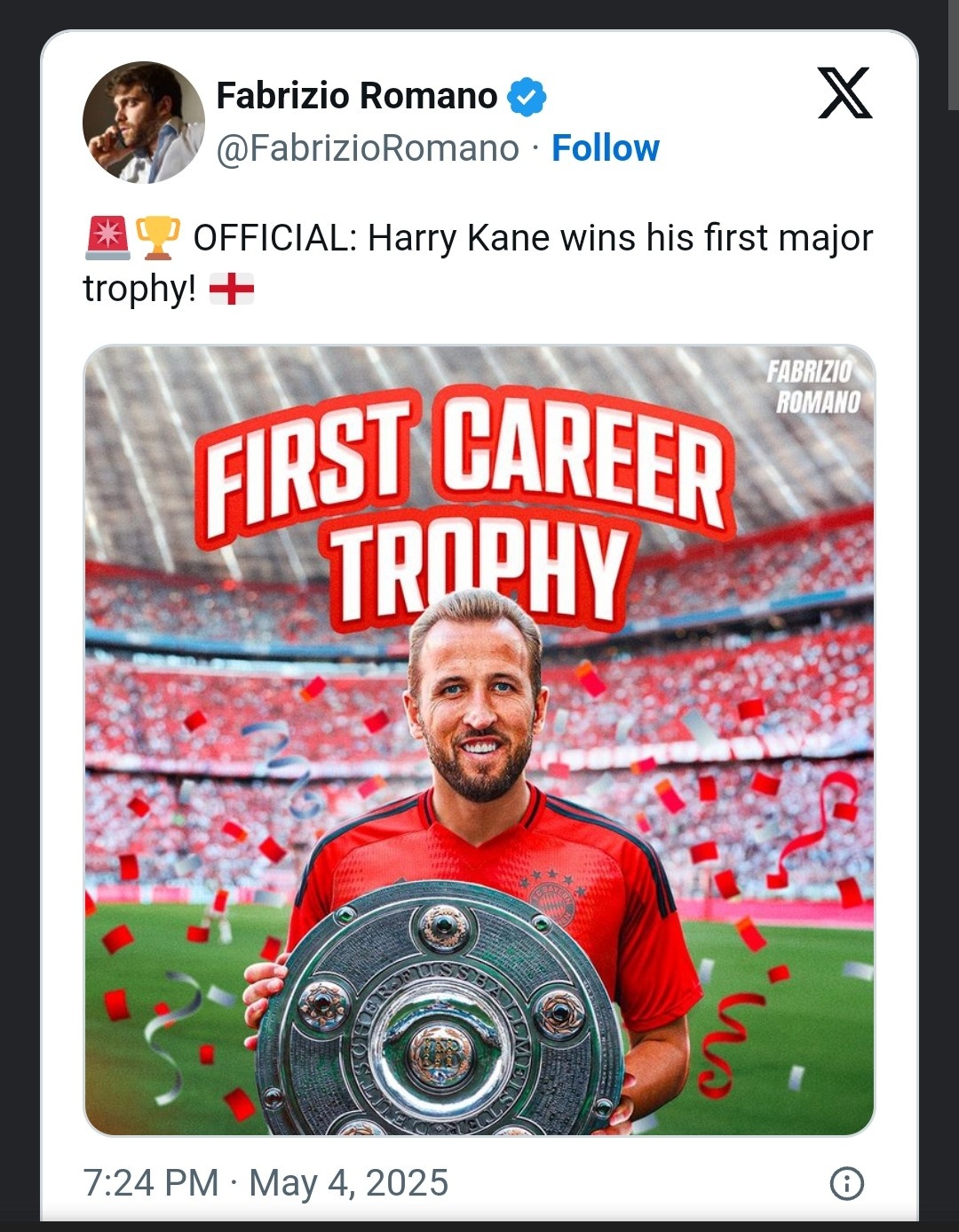Follow the FabrizioRomano account
The image size is (959, 1232).
click(605, 148)
